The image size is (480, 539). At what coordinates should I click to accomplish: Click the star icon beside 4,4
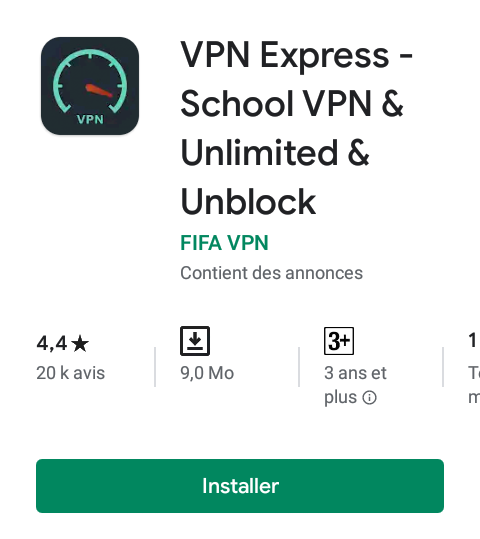click(x=80, y=344)
